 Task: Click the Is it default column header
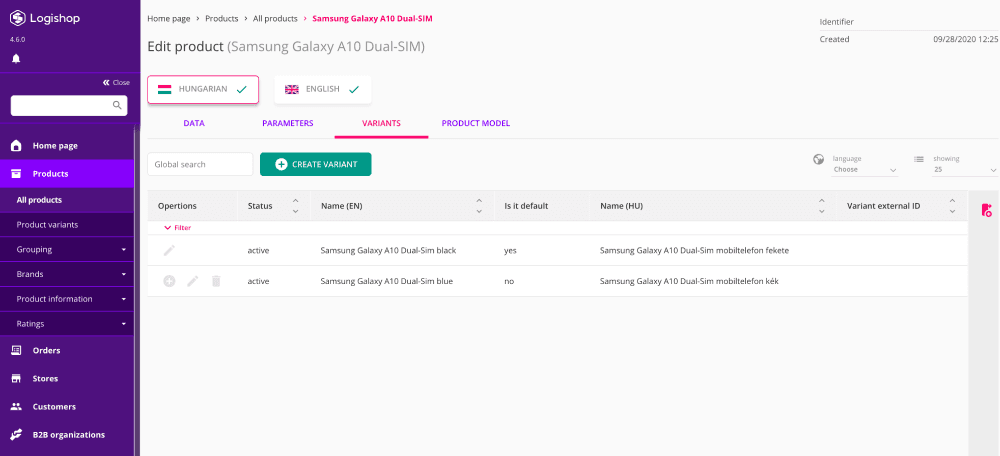click(526, 206)
